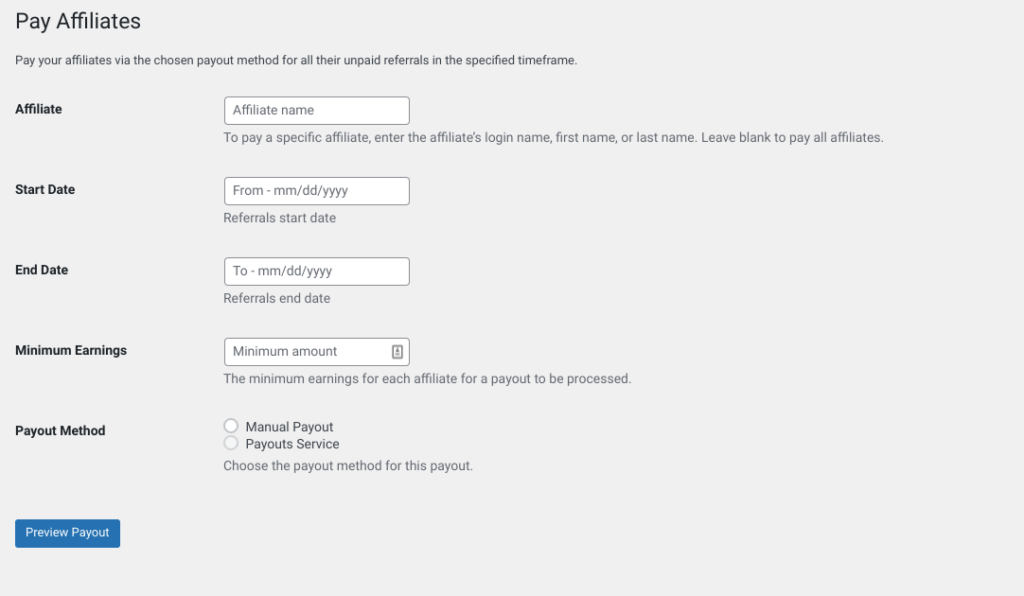1024x596 pixels.
Task: Click the 'Referrals end date' help text
Action: tap(277, 298)
